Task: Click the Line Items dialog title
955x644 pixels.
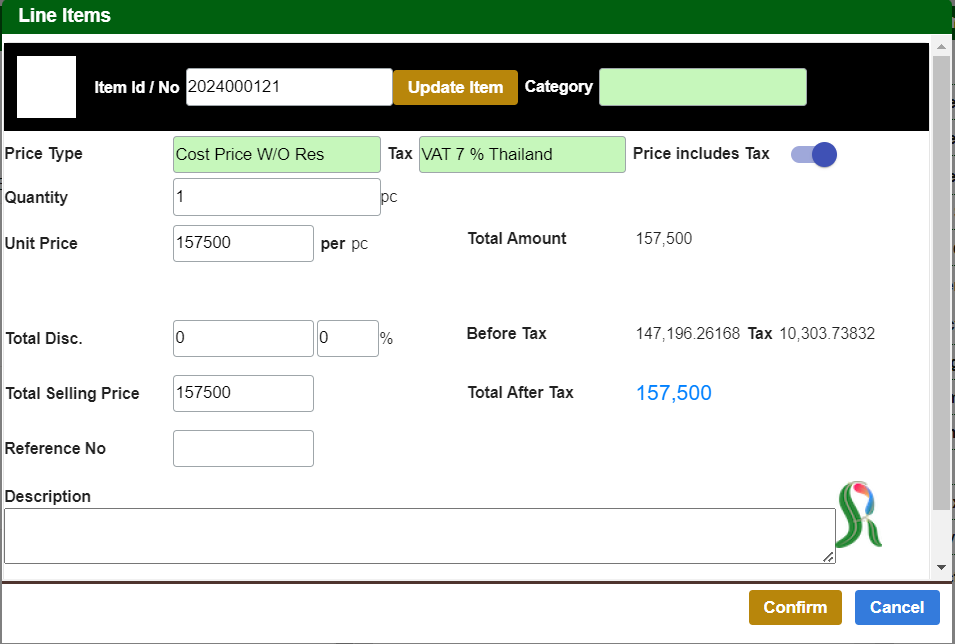Action: pos(65,15)
